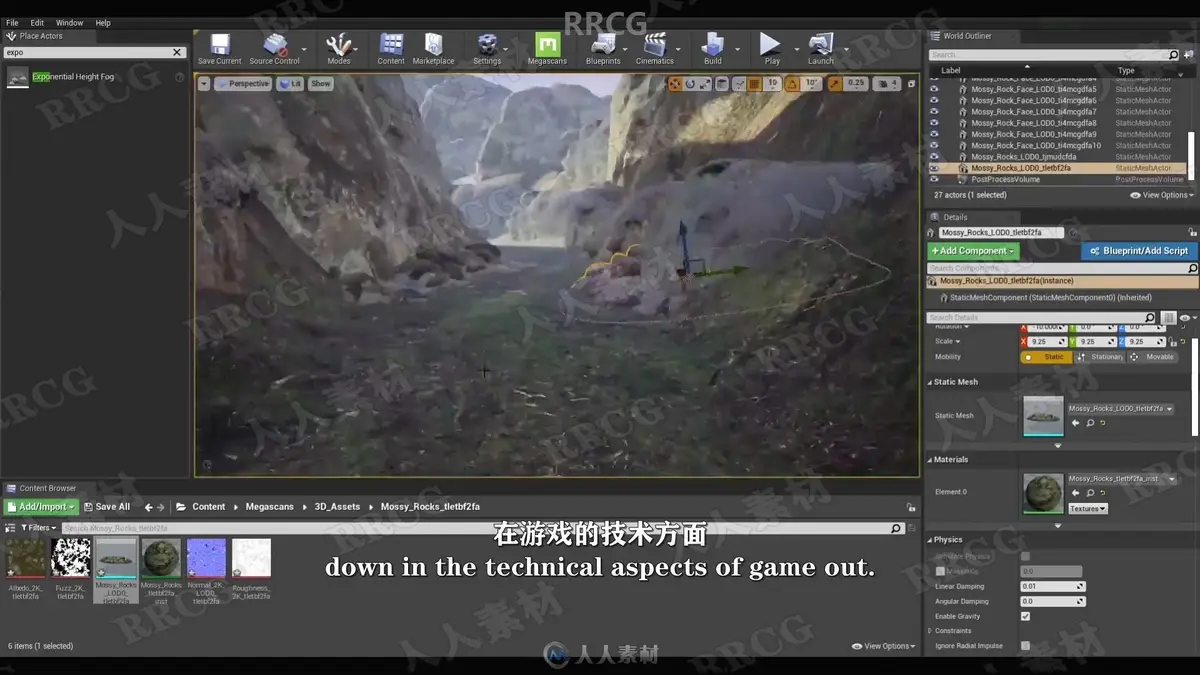Click the Add Component button

click(973, 251)
